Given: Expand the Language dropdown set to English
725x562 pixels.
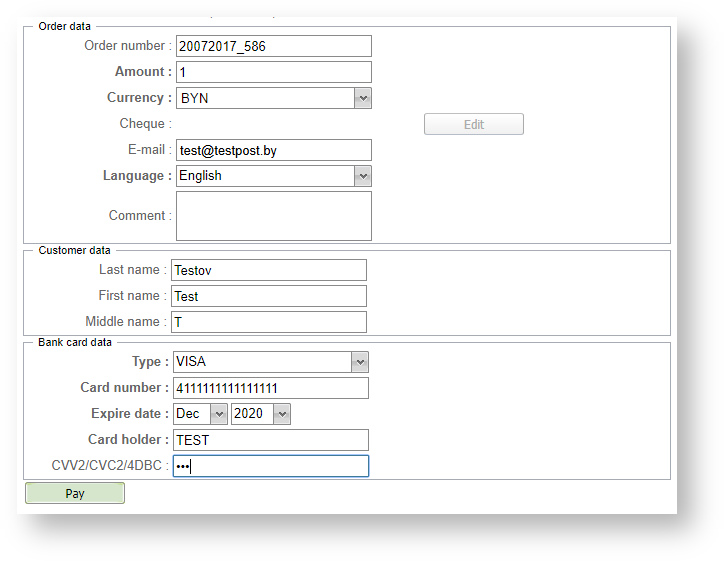Looking at the screenshot, I should point(273,176).
